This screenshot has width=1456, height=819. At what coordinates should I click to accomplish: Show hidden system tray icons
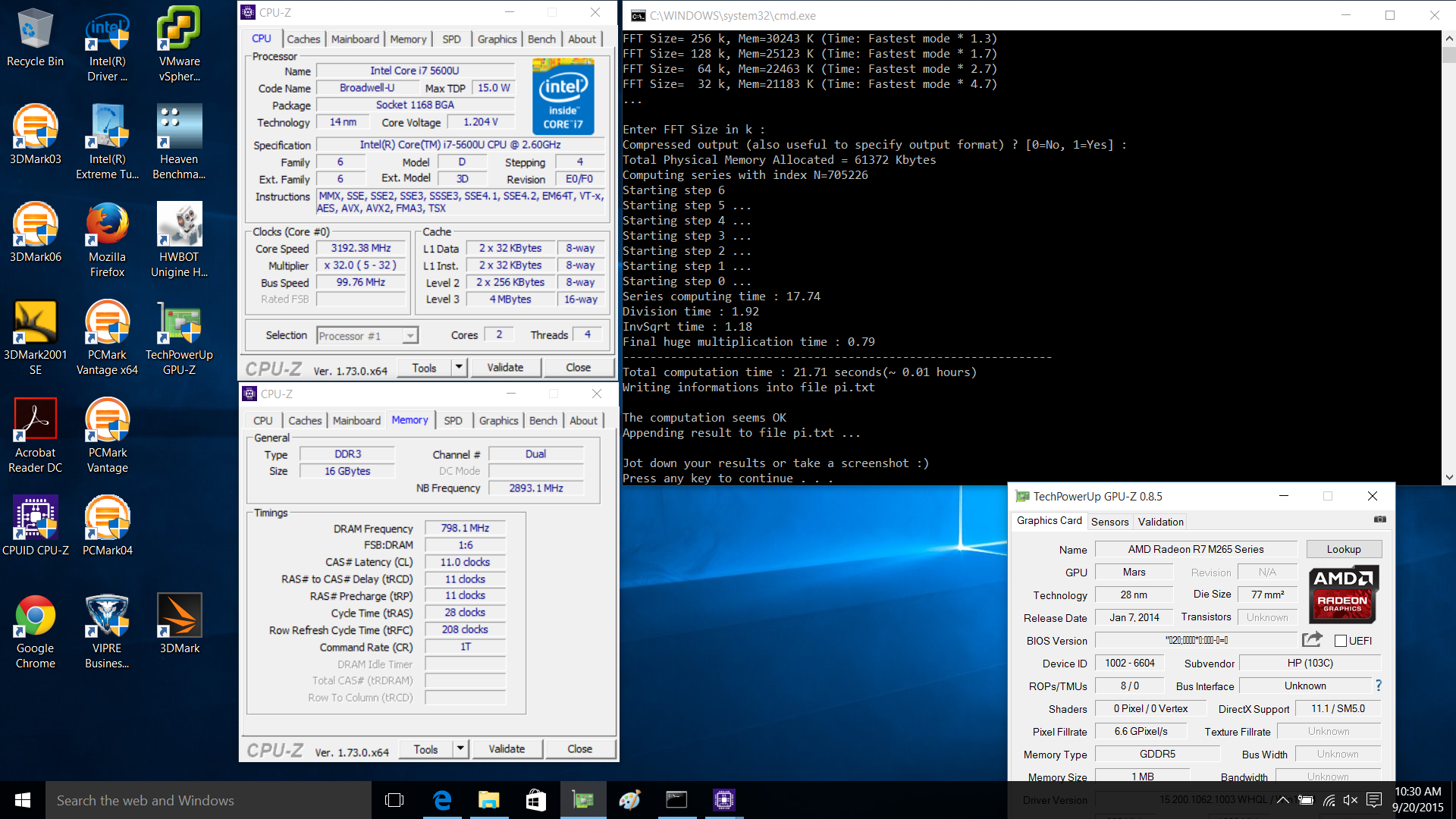tap(1283, 800)
